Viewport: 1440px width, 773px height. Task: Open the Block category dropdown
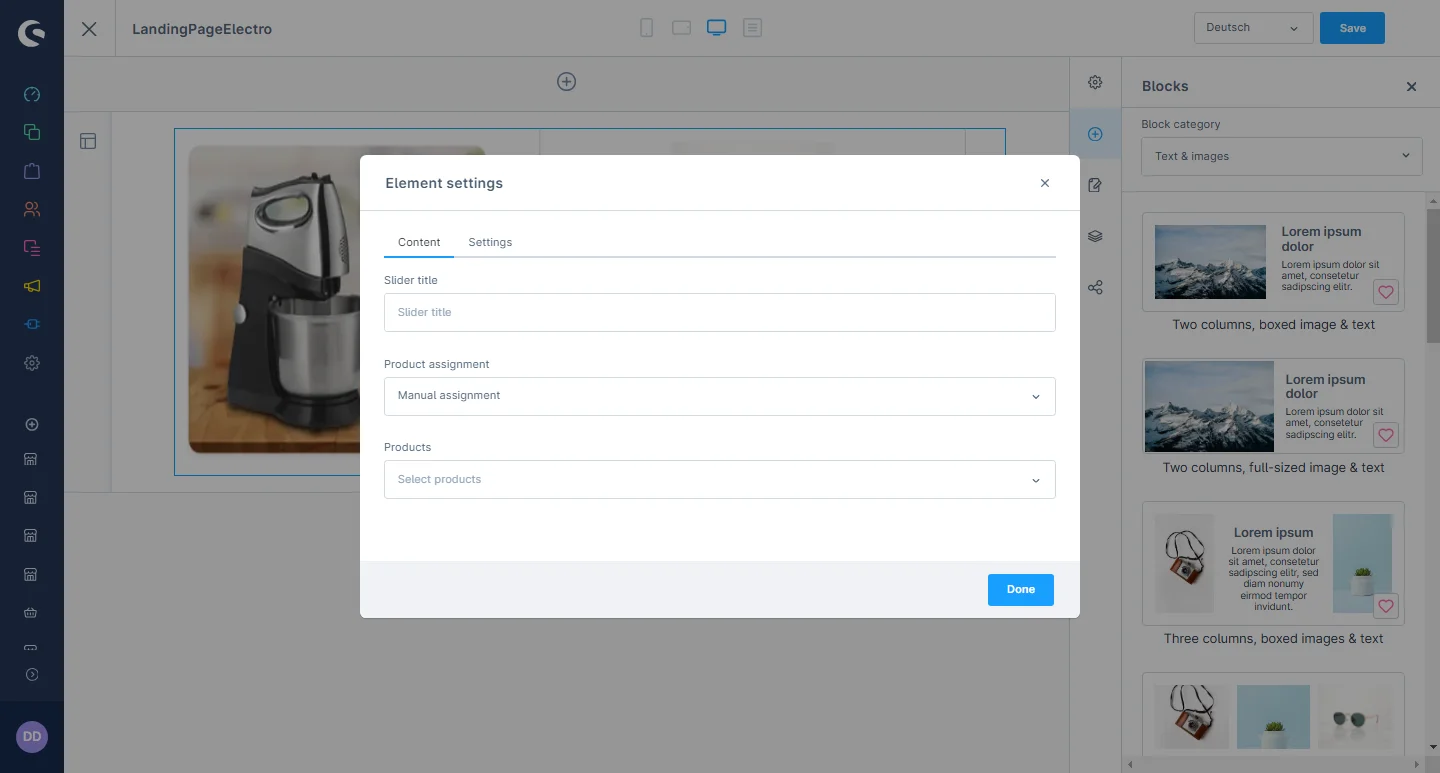[x=1281, y=156]
